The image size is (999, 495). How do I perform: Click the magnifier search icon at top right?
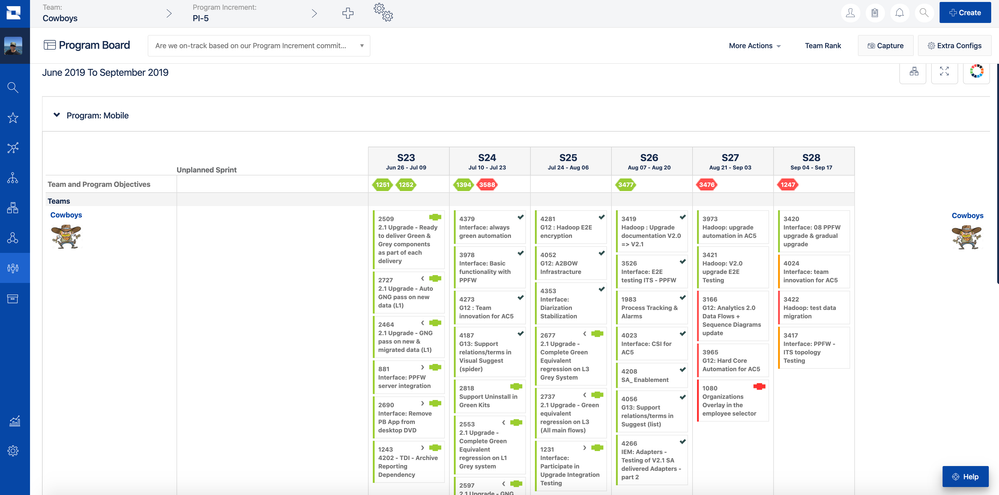(x=924, y=13)
